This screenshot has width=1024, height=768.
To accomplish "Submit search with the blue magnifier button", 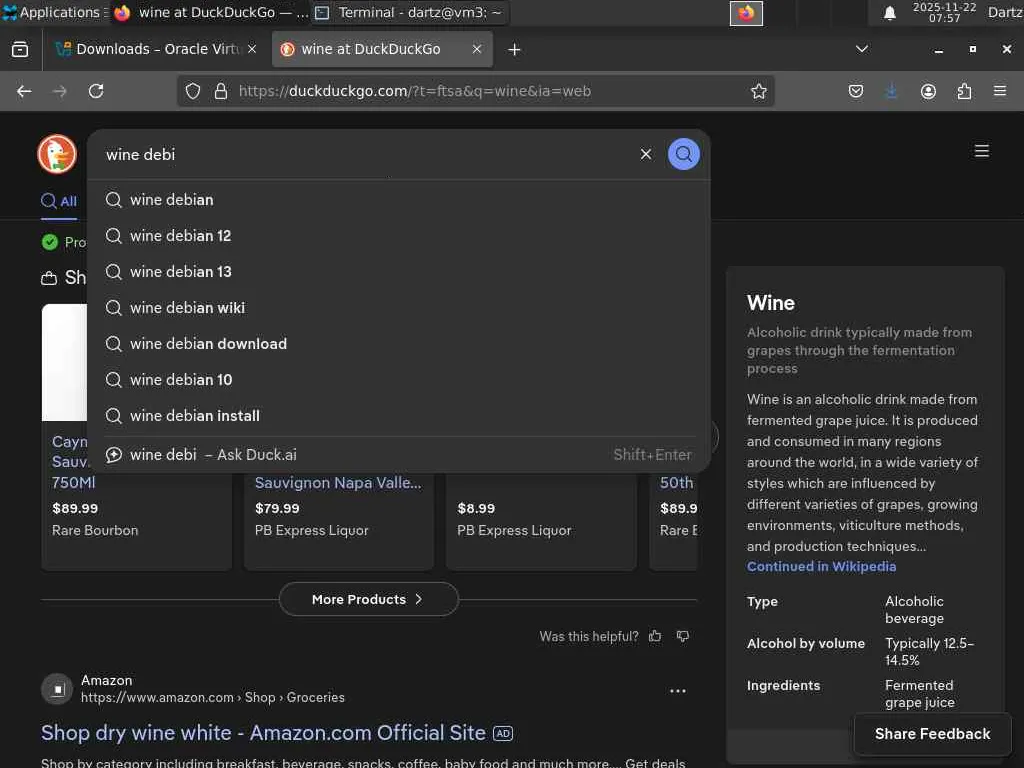I will pyautogui.click(x=683, y=154).
